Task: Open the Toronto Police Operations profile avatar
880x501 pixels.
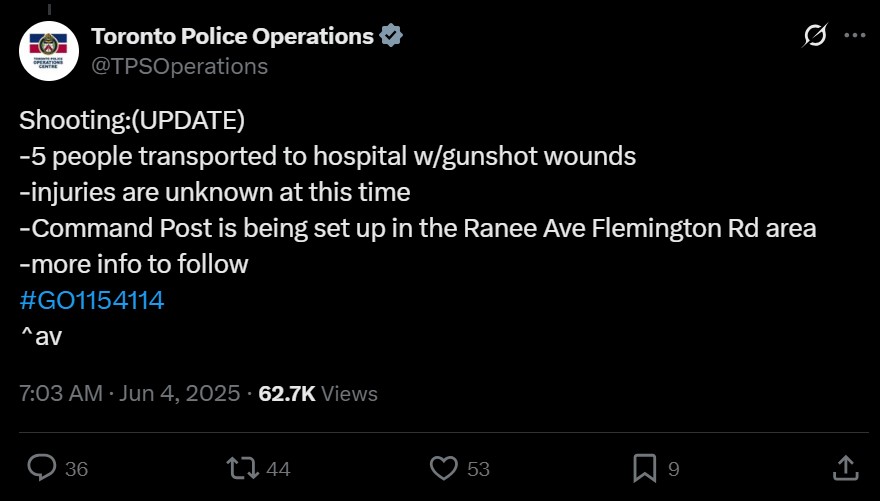Action: point(49,51)
